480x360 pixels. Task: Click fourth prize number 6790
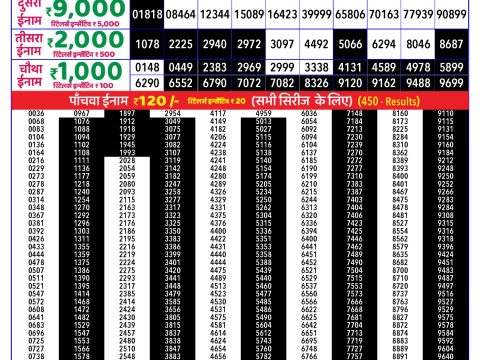coord(215,83)
